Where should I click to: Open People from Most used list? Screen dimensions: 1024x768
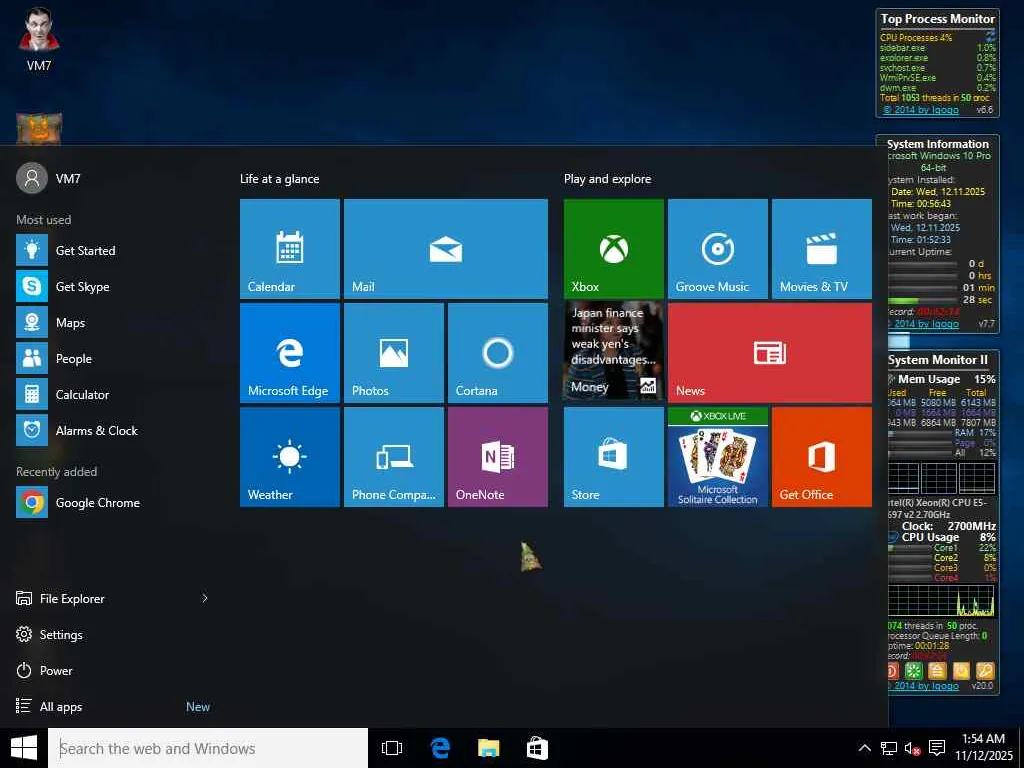click(114, 359)
